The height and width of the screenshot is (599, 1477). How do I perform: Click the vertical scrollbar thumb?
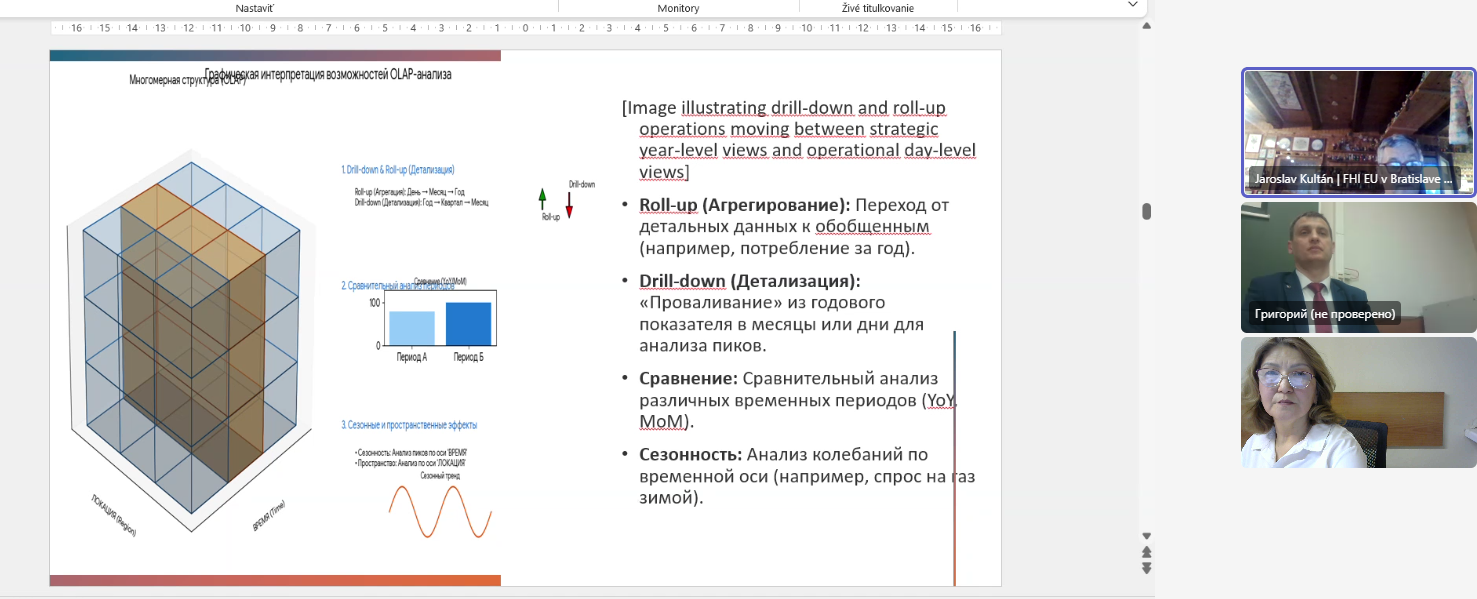click(x=1146, y=211)
